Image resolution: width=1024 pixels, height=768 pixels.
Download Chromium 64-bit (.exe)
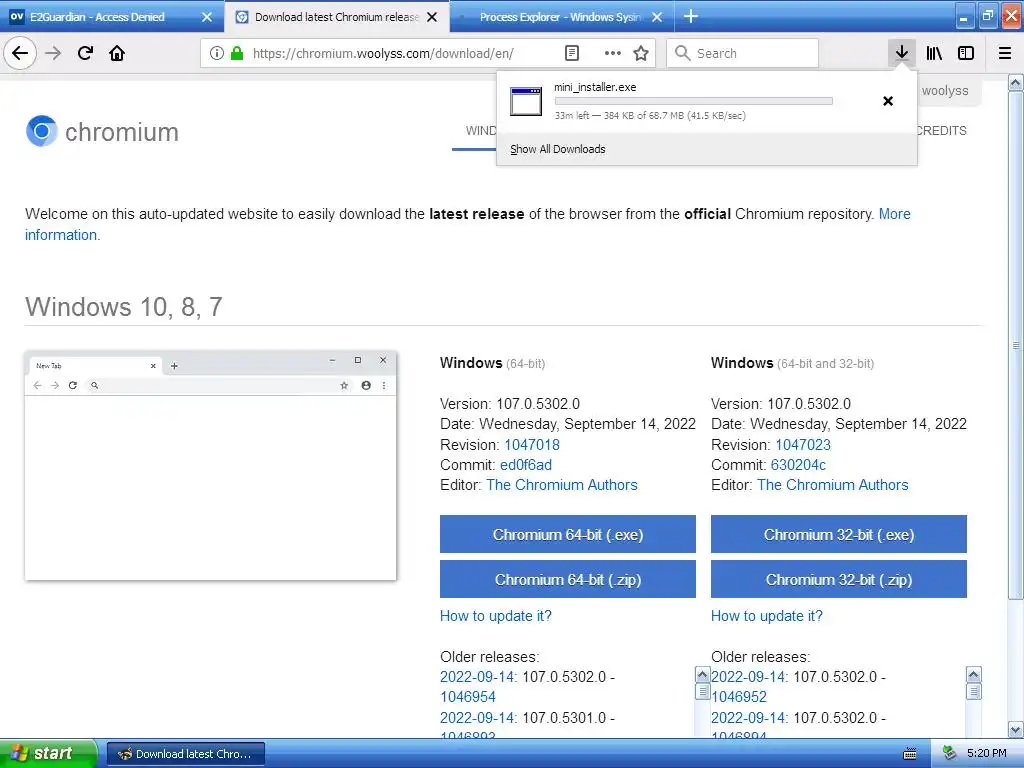pos(568,534)
